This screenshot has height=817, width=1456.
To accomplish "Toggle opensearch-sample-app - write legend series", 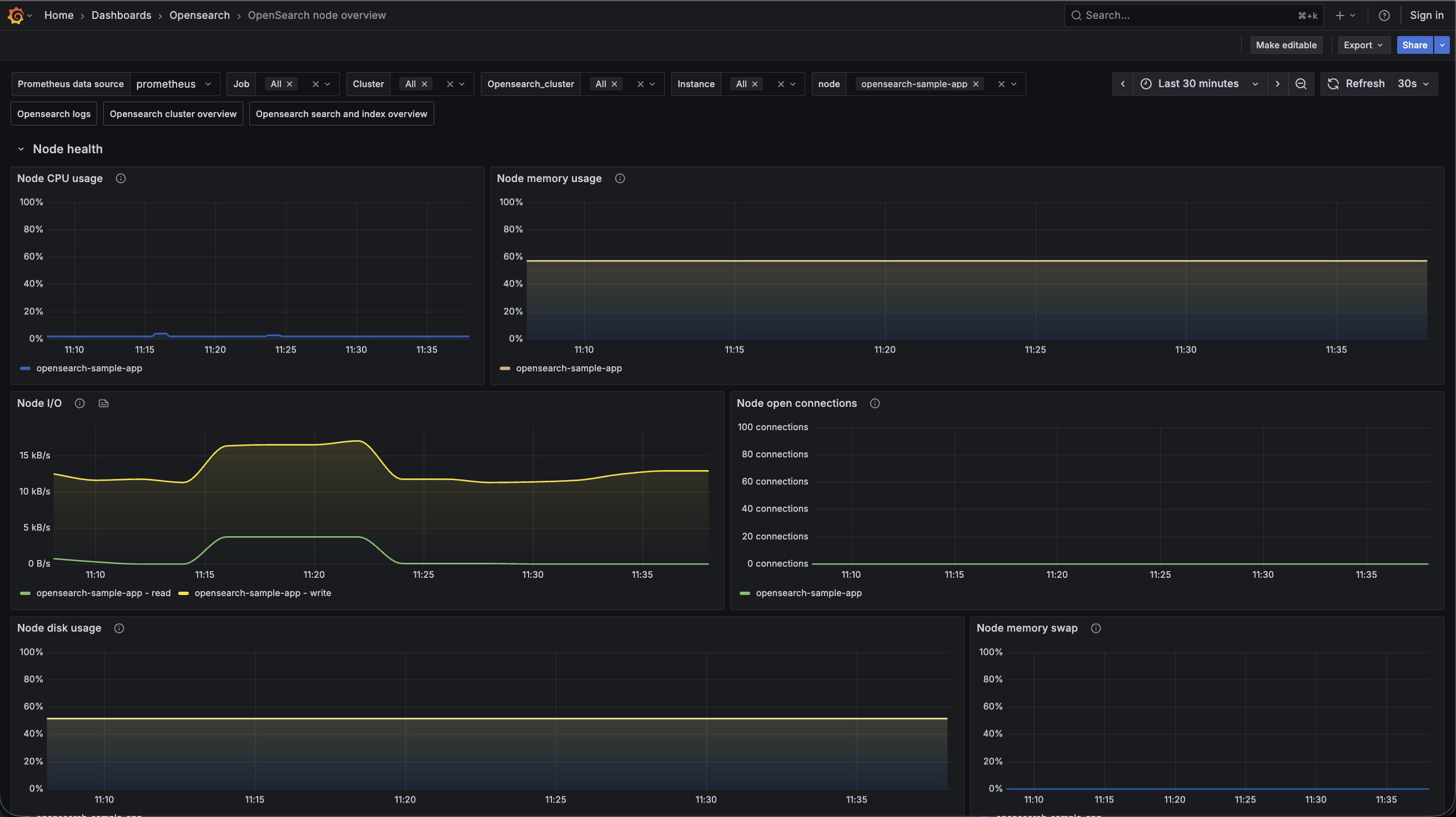I will coord(263,593).
